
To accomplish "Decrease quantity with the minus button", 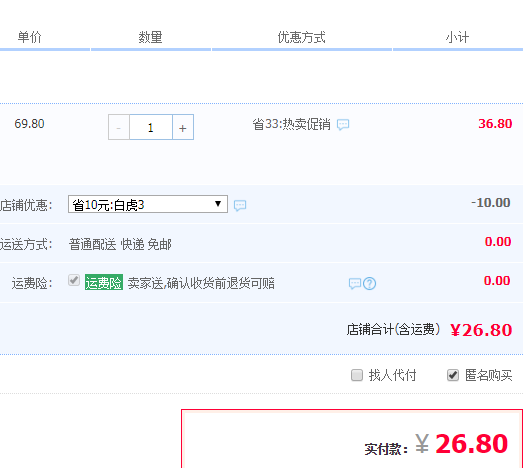I will point(119,127).
